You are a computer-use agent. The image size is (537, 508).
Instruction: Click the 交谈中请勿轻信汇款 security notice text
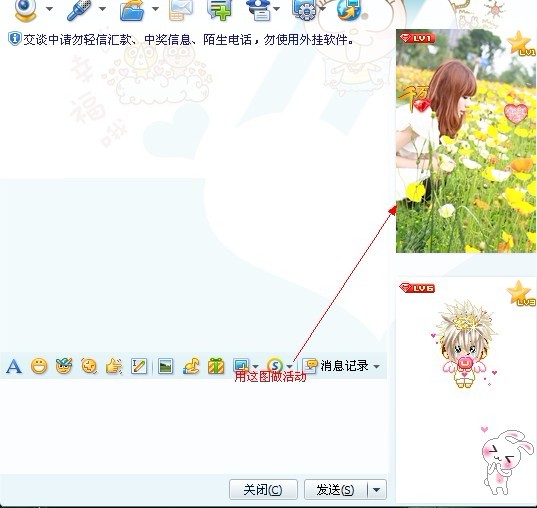click(x=188, y=40)
